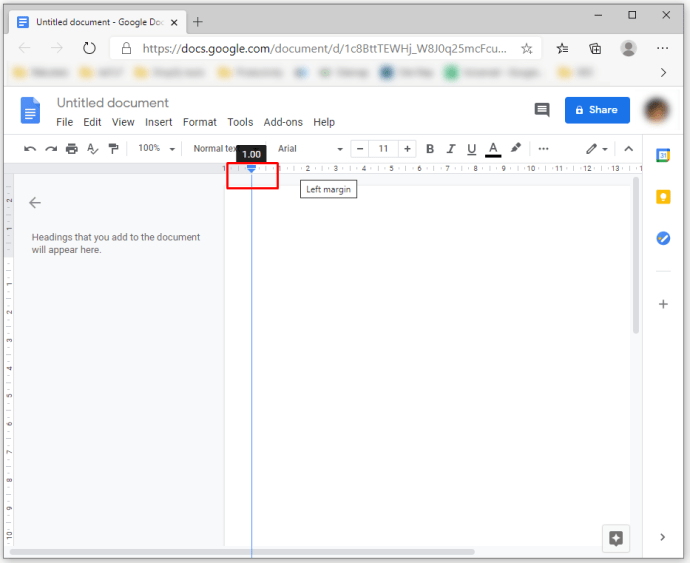Increase font size with the plus button
Viewport: 690px width, 563px height.
[407, 149]
